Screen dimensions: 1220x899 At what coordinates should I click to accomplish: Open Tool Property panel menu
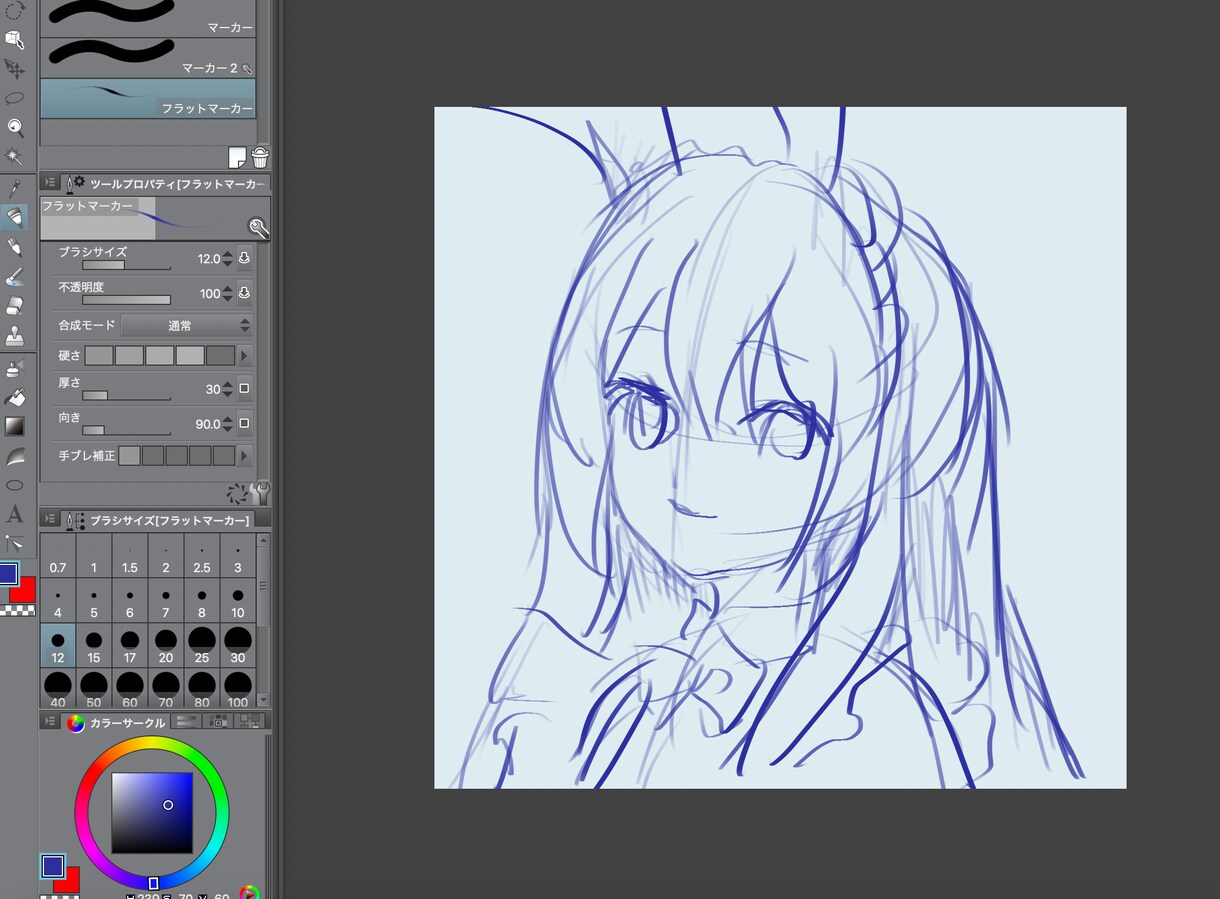click(x=50, y=183)
